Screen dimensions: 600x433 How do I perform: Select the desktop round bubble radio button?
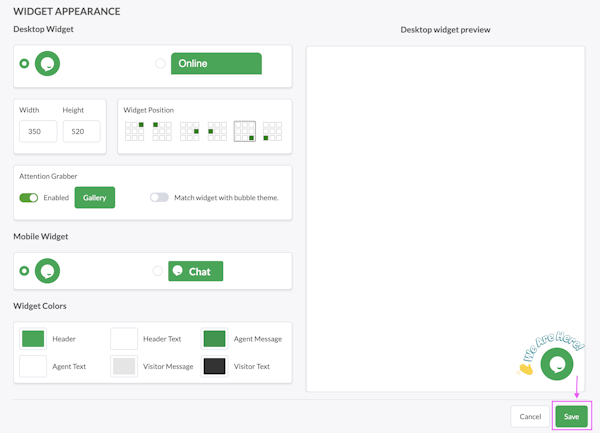click(x=24, y=64)
